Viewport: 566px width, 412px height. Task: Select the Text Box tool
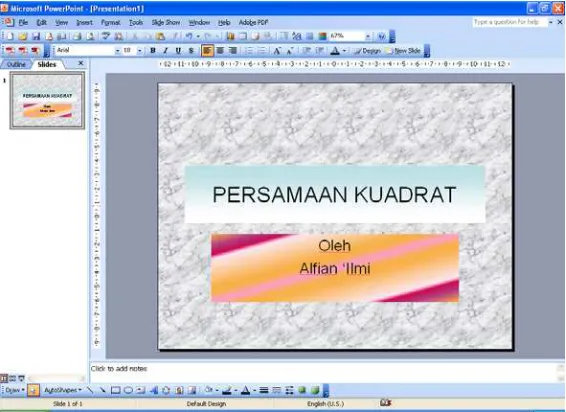(x=141, y=390)
